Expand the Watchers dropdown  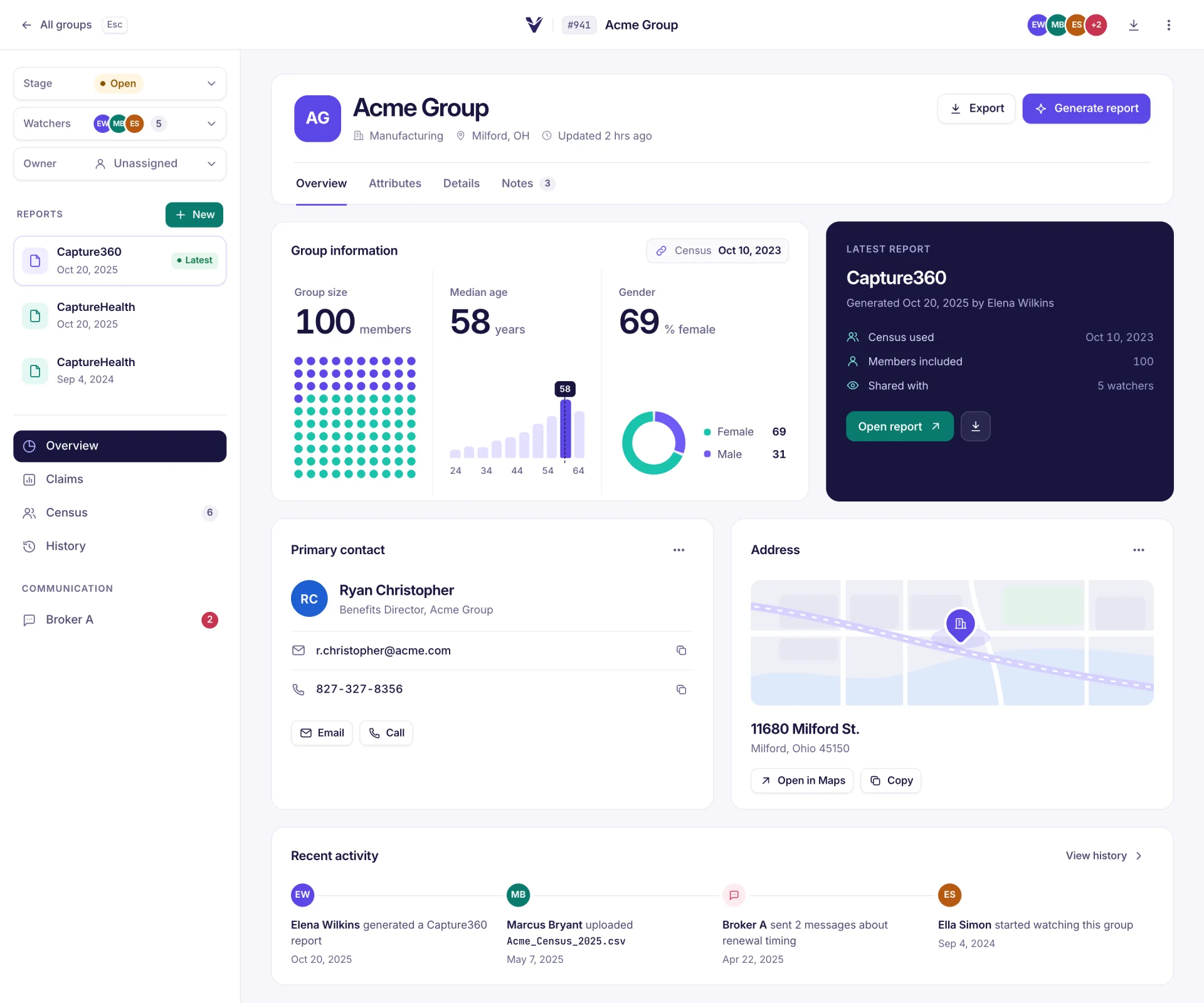pyautogui.click(x=120, y=123)
